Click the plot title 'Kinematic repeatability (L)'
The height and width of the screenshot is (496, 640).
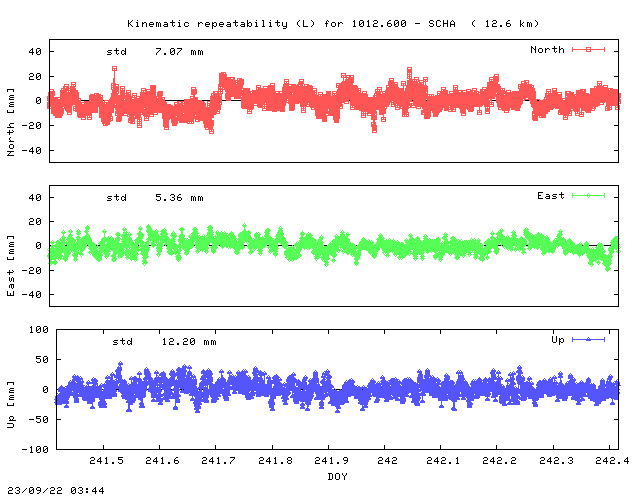tap(221, 24)
